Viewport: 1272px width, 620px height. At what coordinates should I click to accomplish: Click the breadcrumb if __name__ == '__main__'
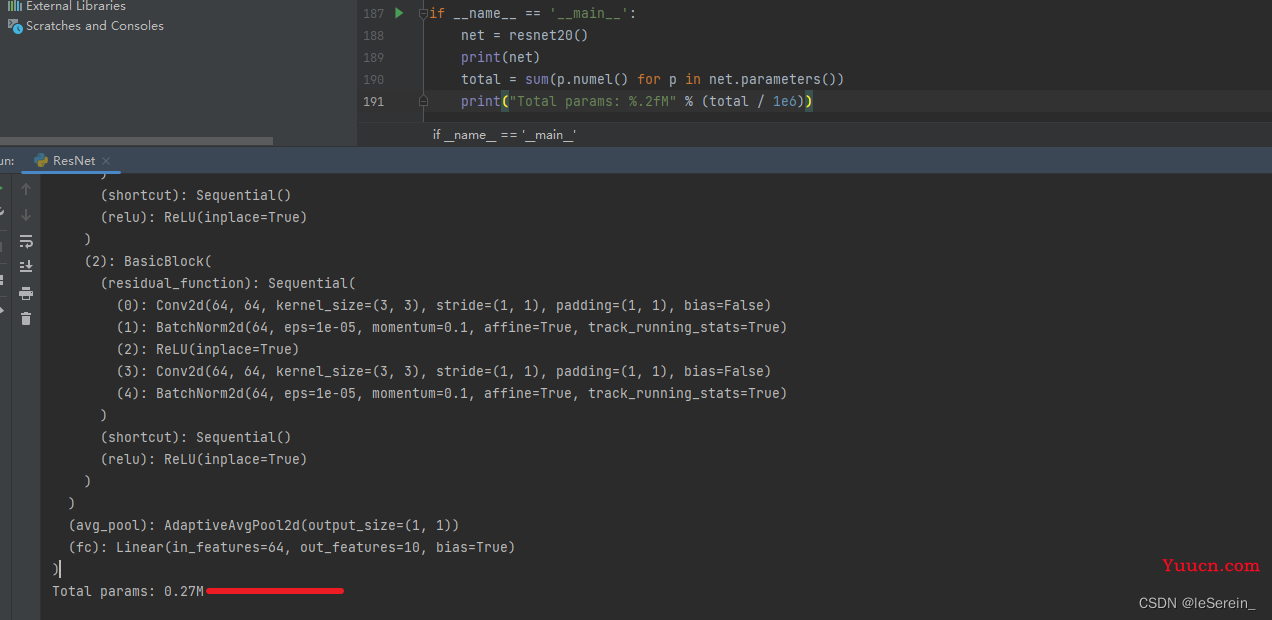504,135
